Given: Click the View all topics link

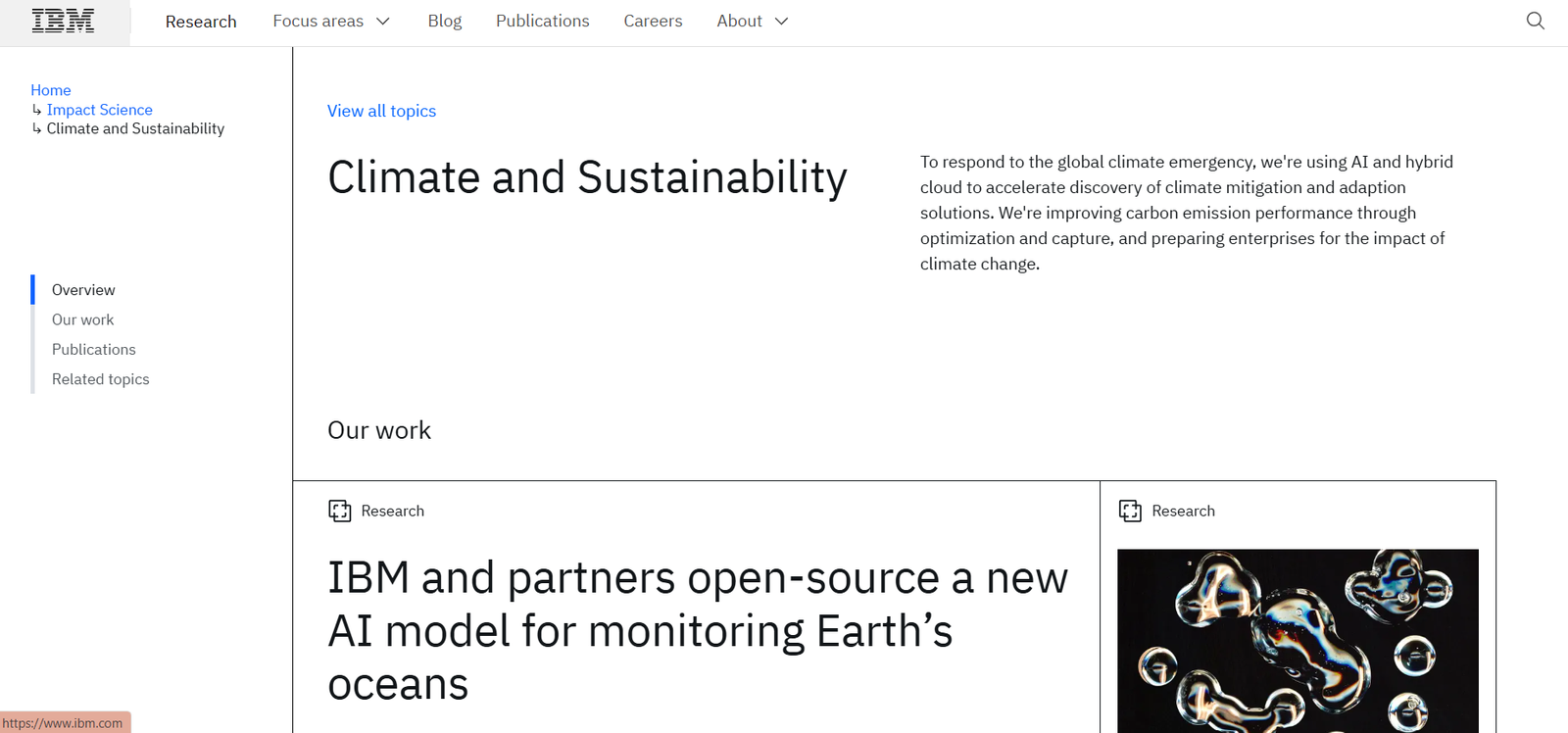Looking at the screenshot, I should tap(381, 111).
